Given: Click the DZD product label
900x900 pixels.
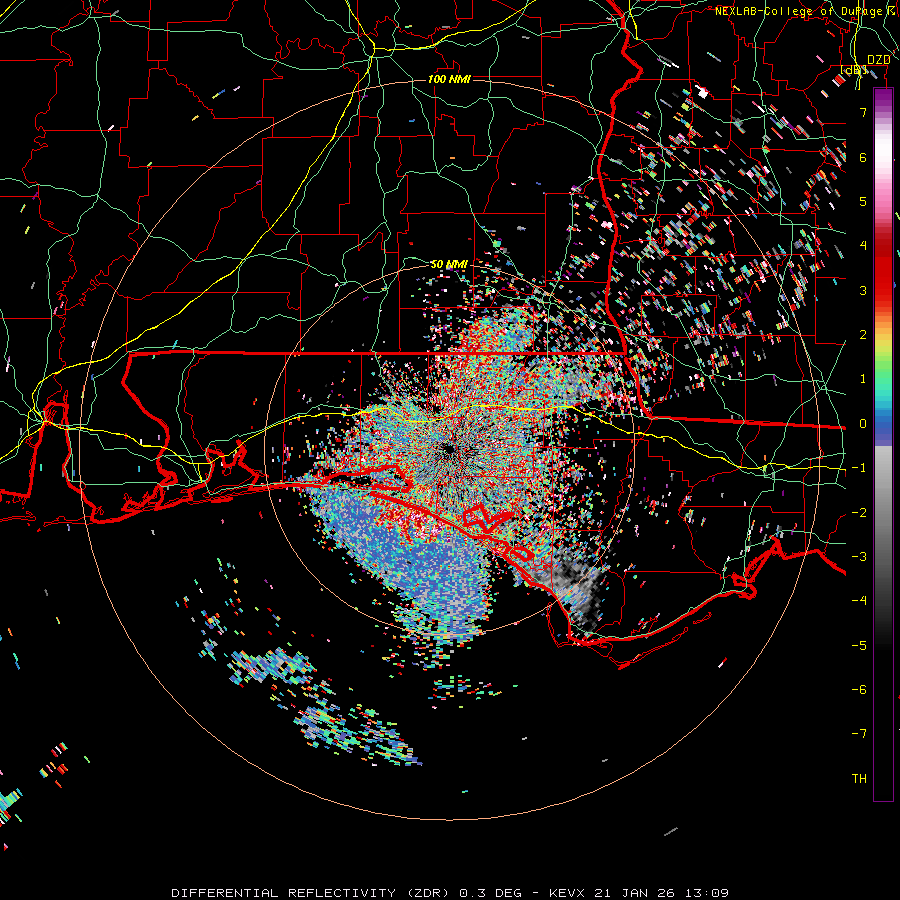Looking at the screenshot, I should (878, 60).
